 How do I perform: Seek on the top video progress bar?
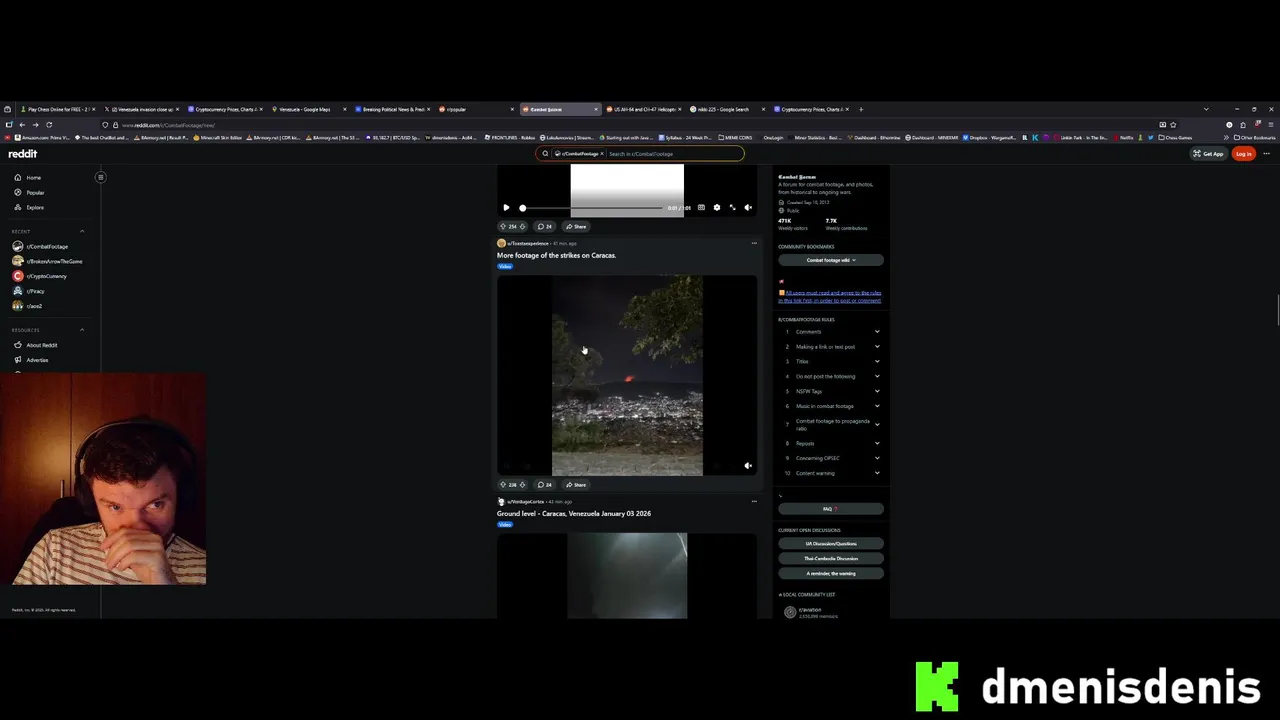click(592, 208)
